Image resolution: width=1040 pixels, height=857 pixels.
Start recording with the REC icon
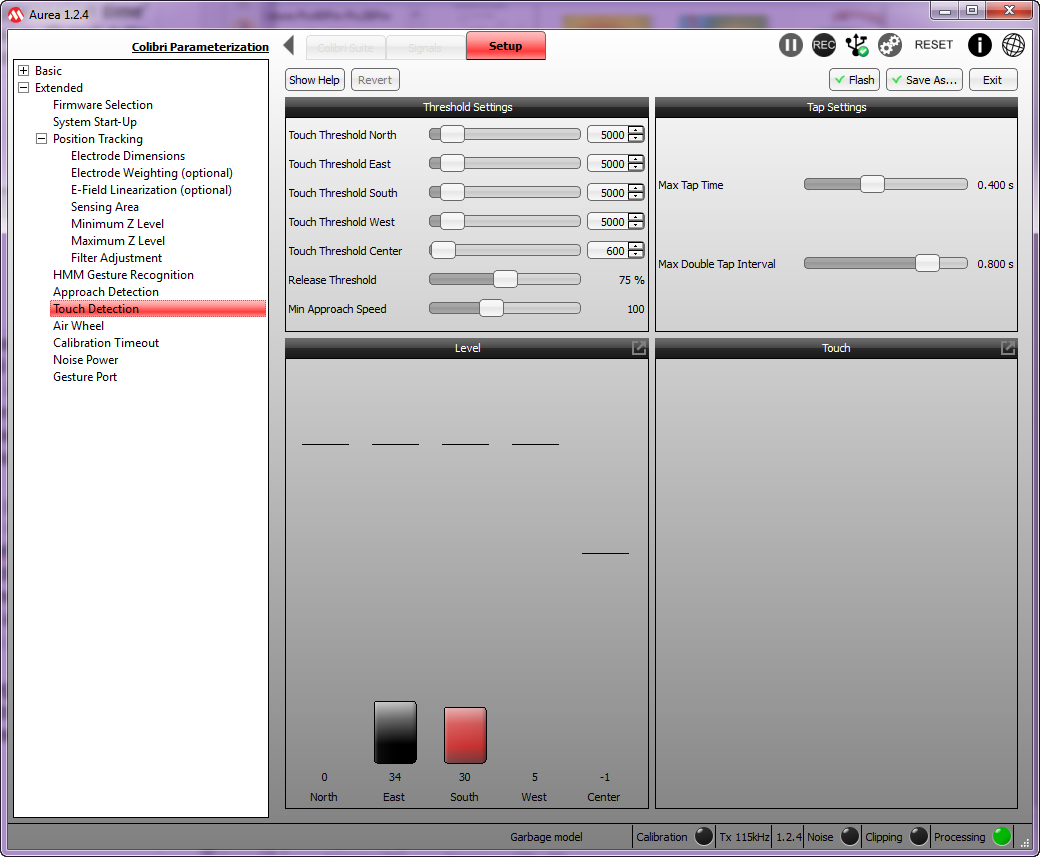824,45
